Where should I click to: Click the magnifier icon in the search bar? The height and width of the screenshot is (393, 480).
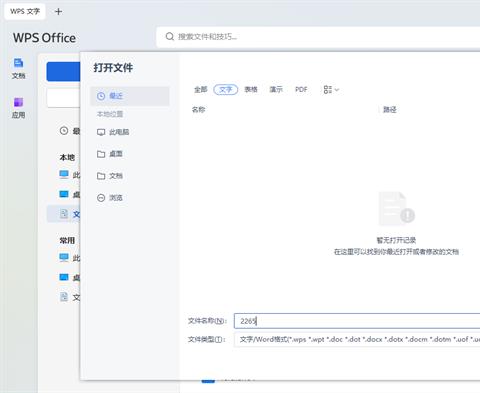(170, 36)
